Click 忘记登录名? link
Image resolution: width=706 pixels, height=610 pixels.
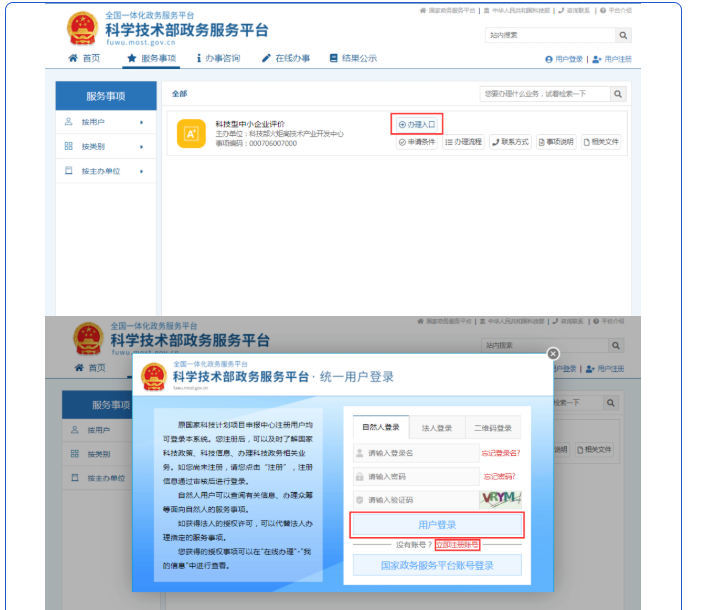(501, 453)
